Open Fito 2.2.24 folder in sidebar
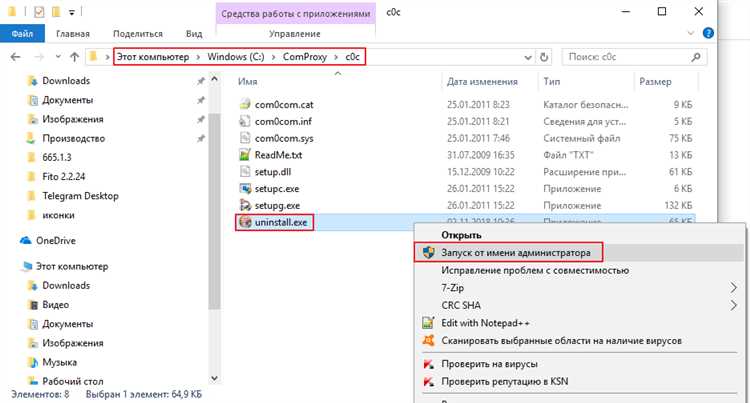The height and width of the screenshot is (403, 750). (x=64, y=176)
